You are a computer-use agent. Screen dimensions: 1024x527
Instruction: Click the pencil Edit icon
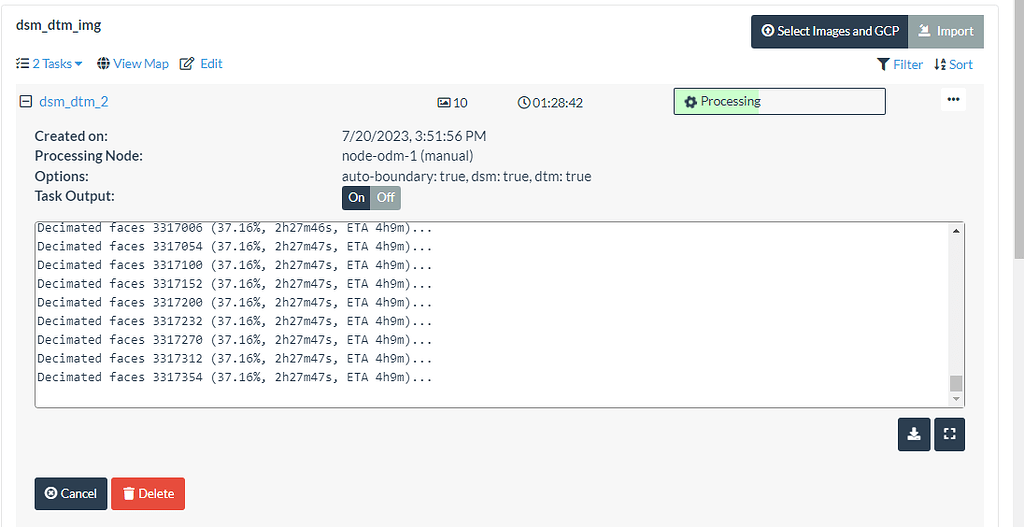(186, 64)
